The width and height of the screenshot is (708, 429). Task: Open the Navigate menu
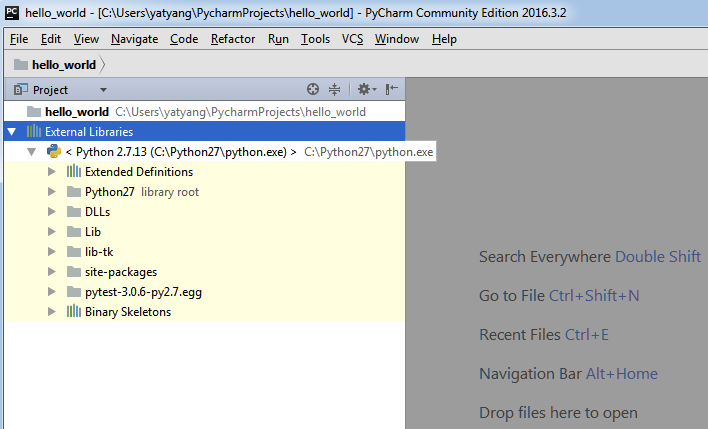click(135, 39)
